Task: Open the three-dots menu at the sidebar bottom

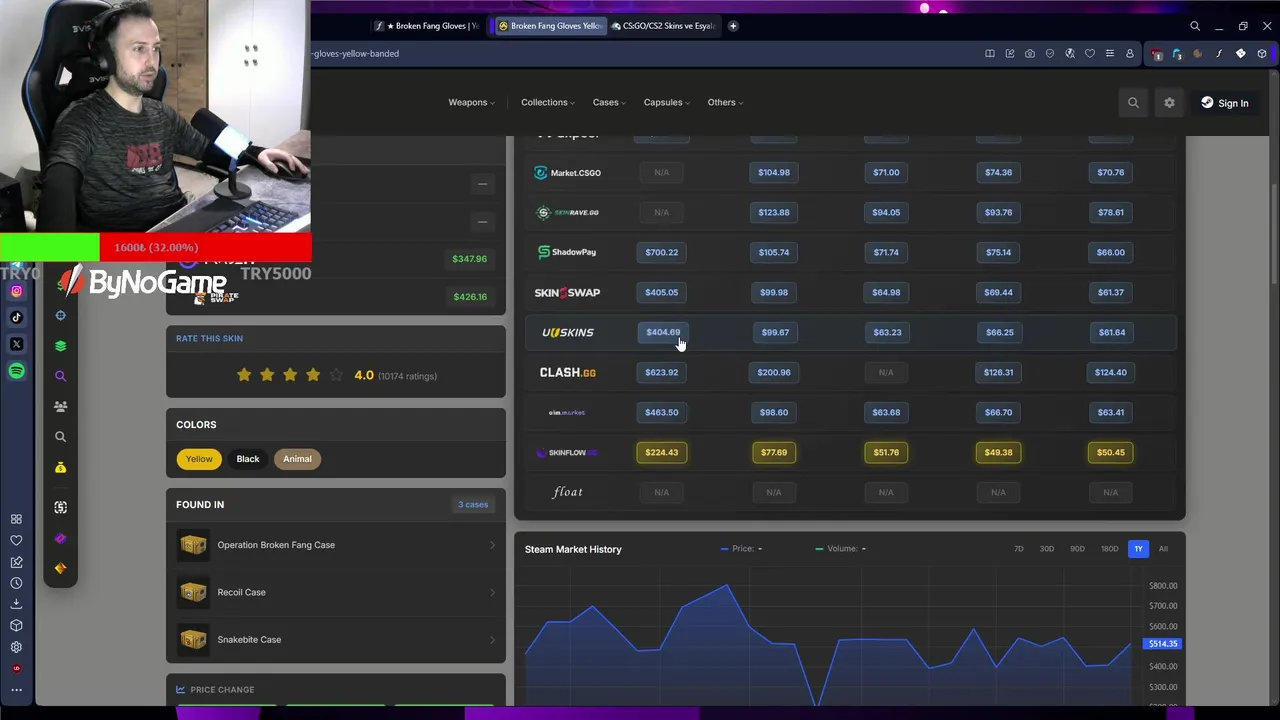Action: pyautogui.click(x=16, y=690)
